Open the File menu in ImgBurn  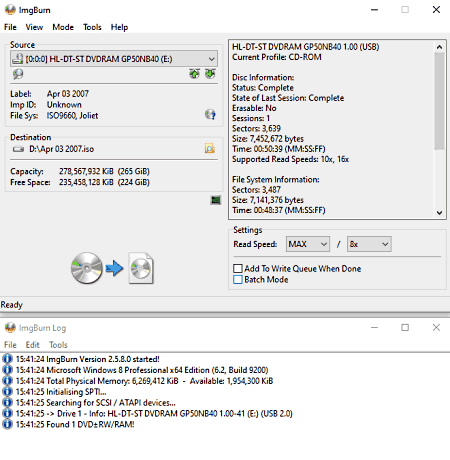tap(10, 27)
